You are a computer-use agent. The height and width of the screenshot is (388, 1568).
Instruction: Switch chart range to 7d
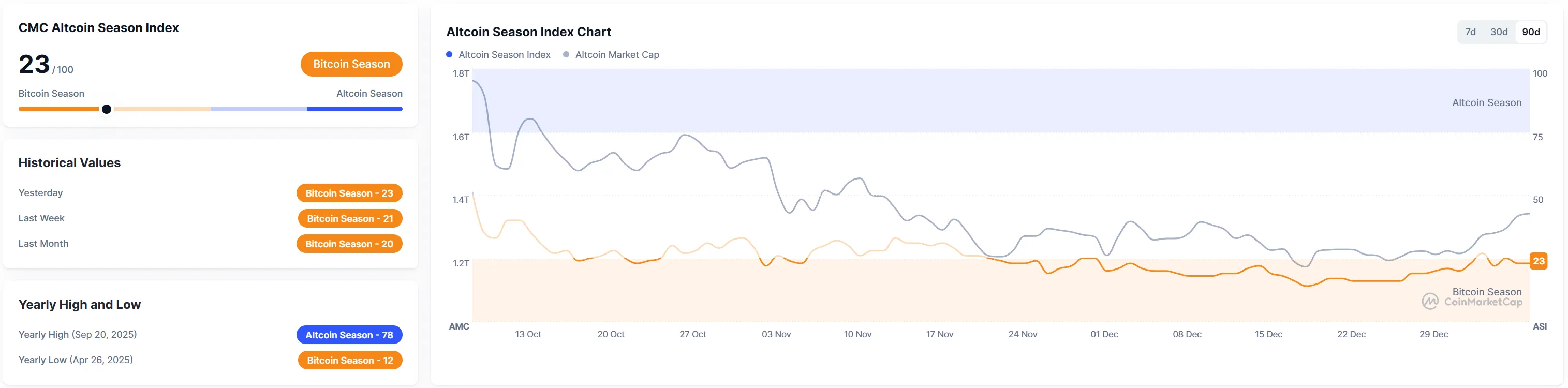coord(1470,32)
